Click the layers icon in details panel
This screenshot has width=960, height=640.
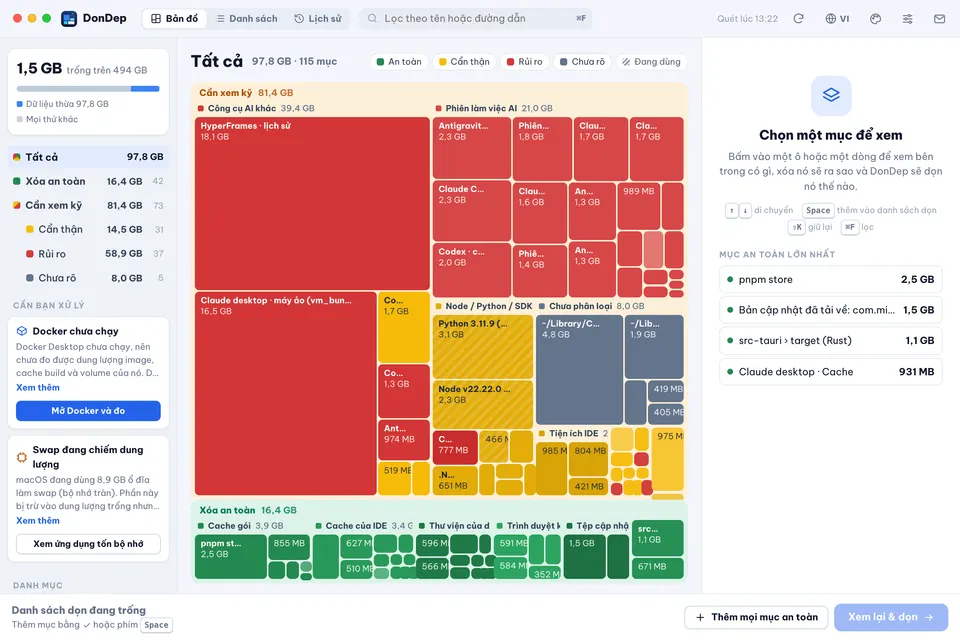(831, 95)
